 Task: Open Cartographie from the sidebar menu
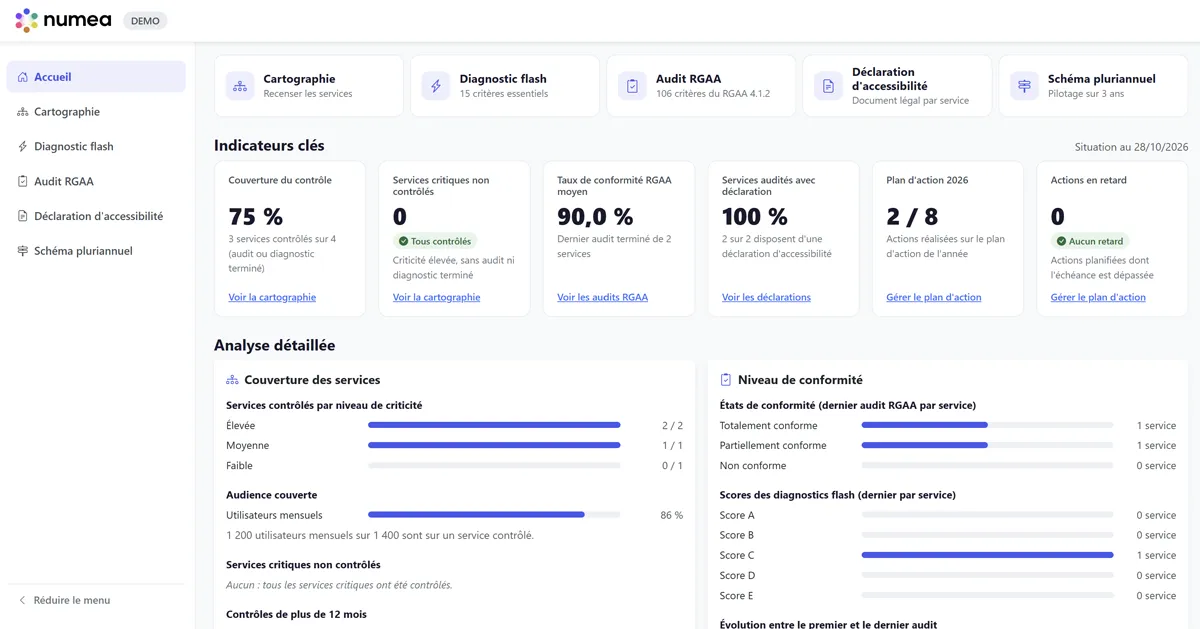pyautogui.click(x=96, y=112)
